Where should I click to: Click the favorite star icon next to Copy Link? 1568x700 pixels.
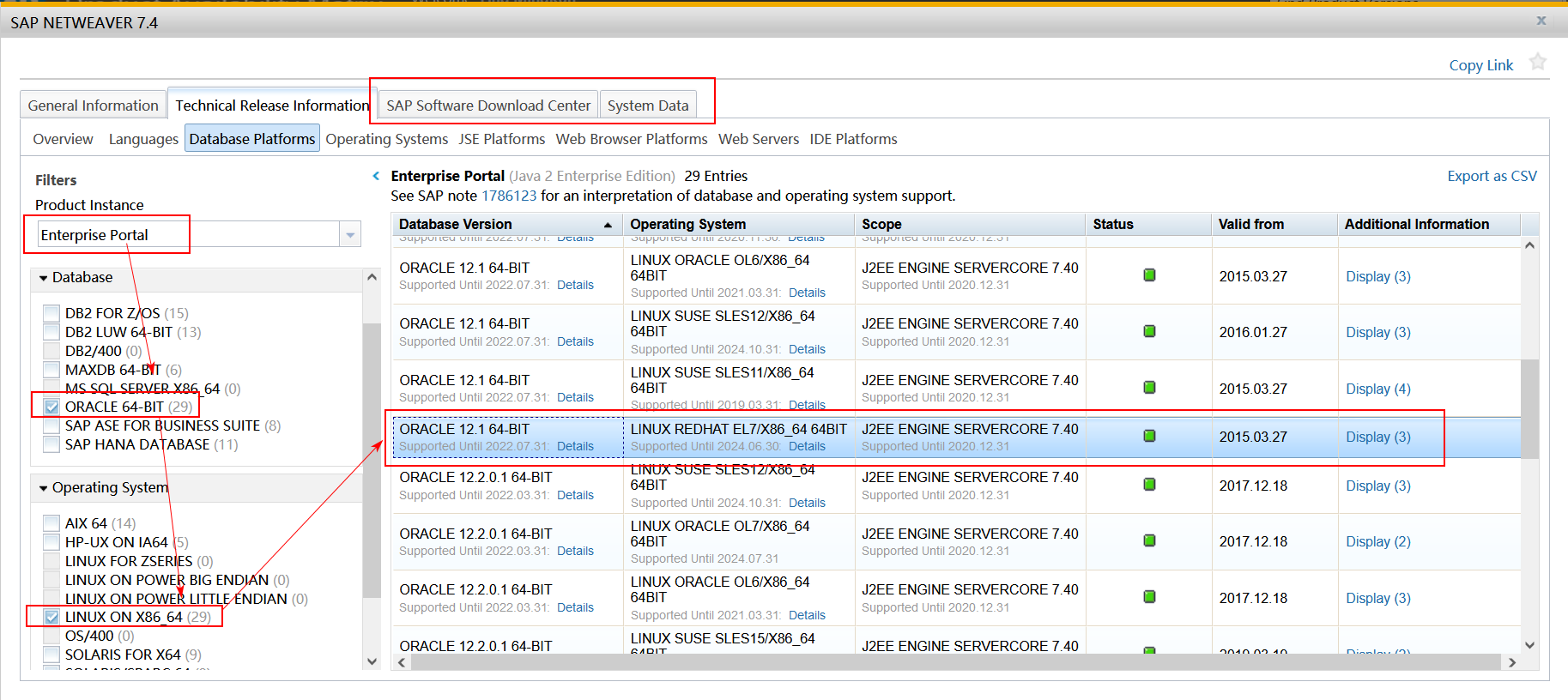(x=1538, y=62)
